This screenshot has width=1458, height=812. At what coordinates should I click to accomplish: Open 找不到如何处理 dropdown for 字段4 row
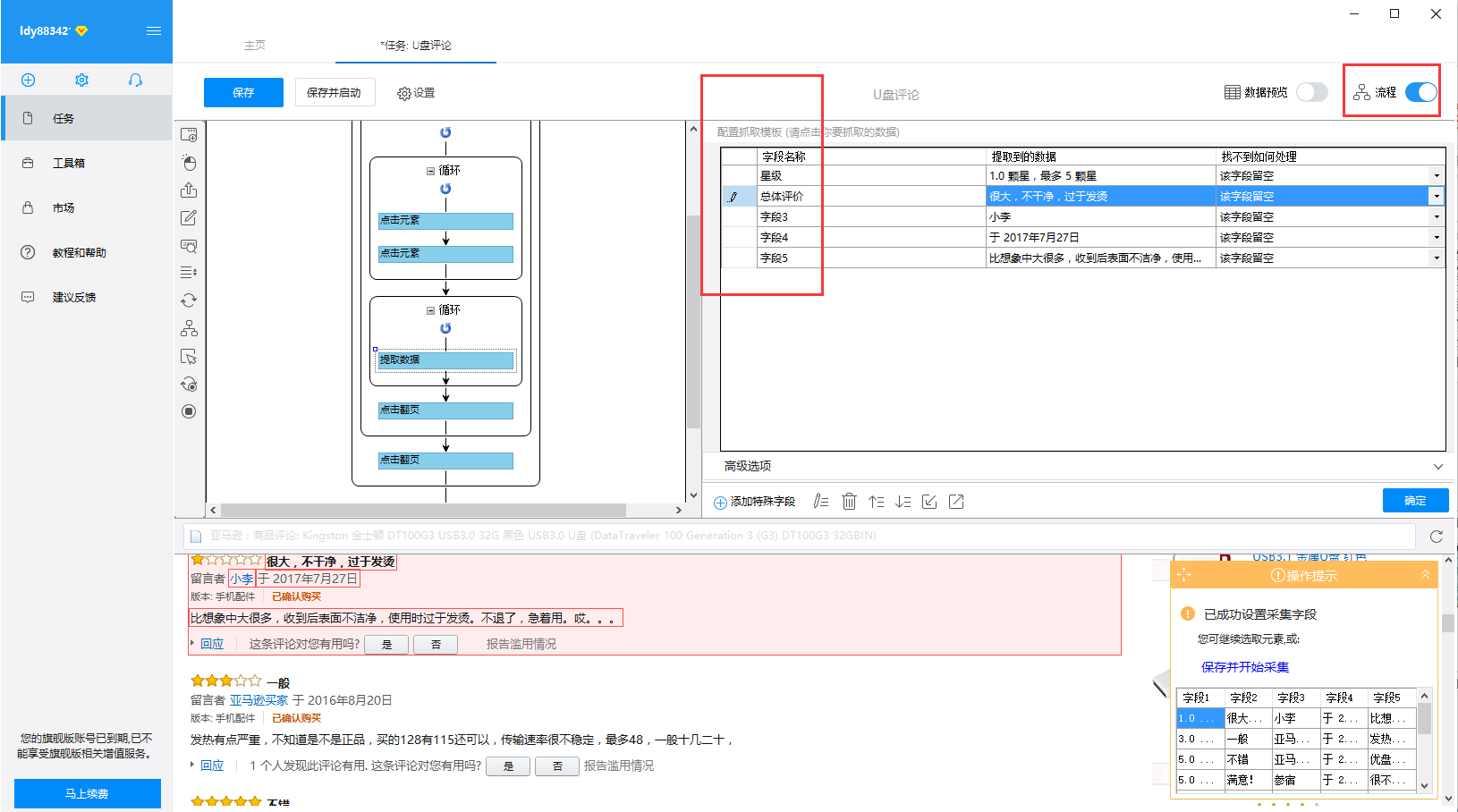[1437, 237]
